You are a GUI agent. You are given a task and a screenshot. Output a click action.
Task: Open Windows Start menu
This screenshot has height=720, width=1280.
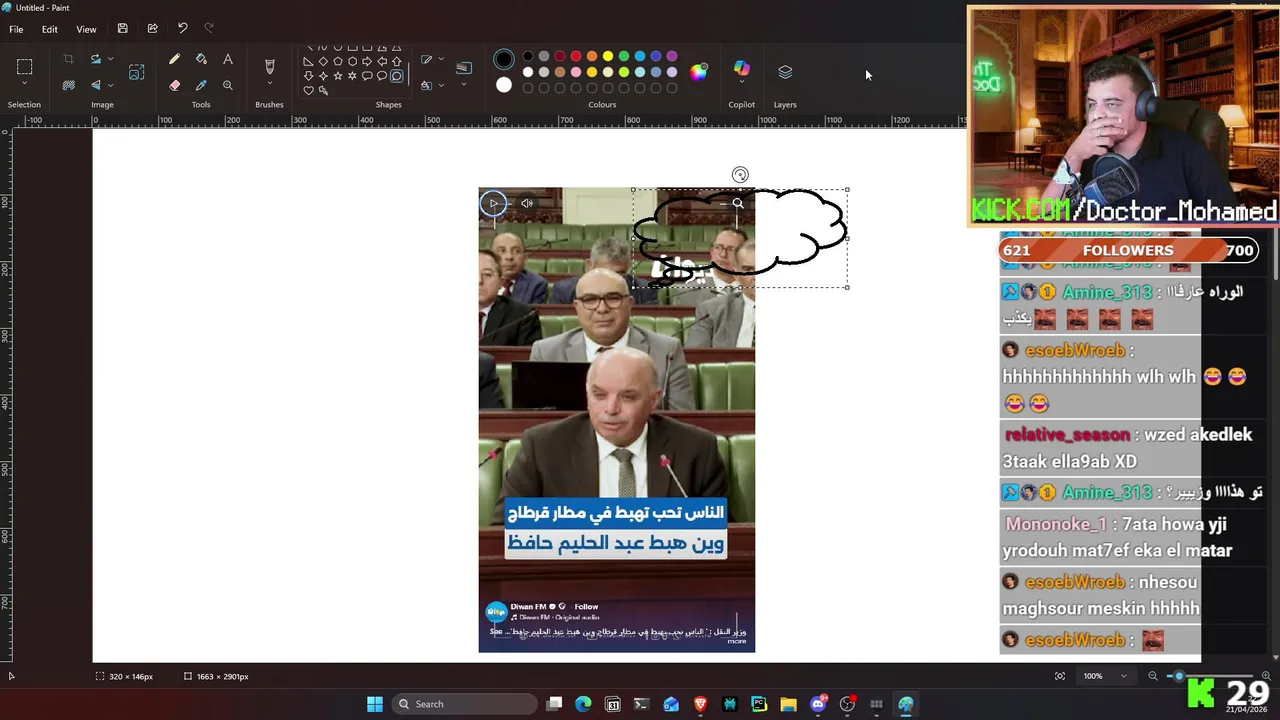click(x=375, y=704)
